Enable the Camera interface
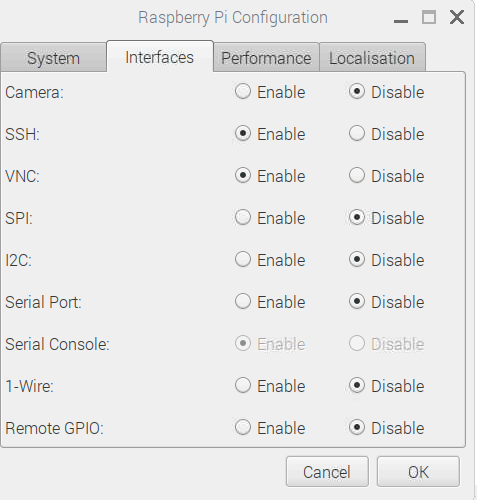 click(x=243, y=91)
